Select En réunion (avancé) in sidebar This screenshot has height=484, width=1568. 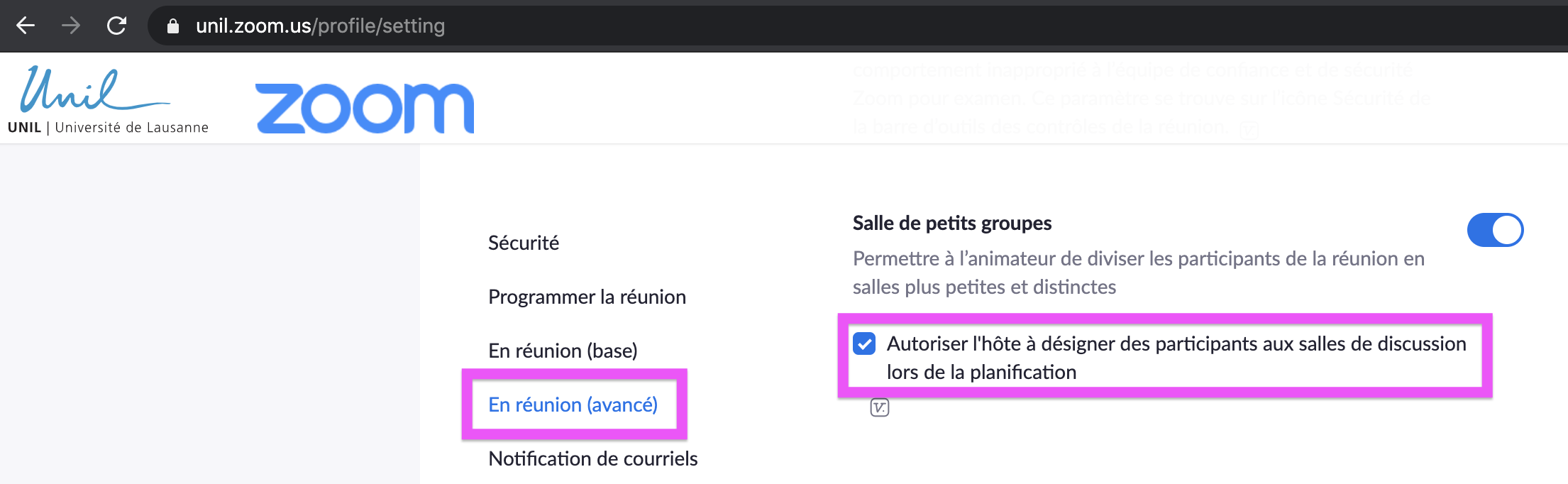point(573,405)
